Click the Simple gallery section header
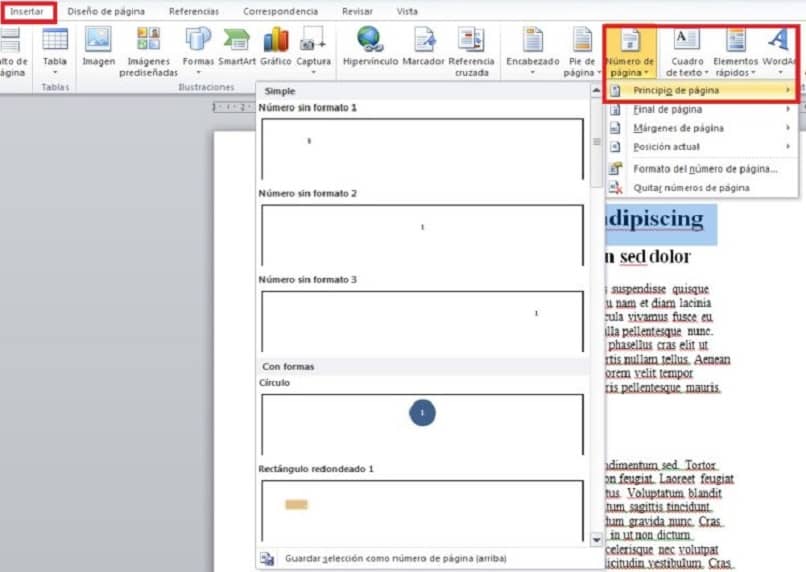The image size is (806, 572). 280,91
